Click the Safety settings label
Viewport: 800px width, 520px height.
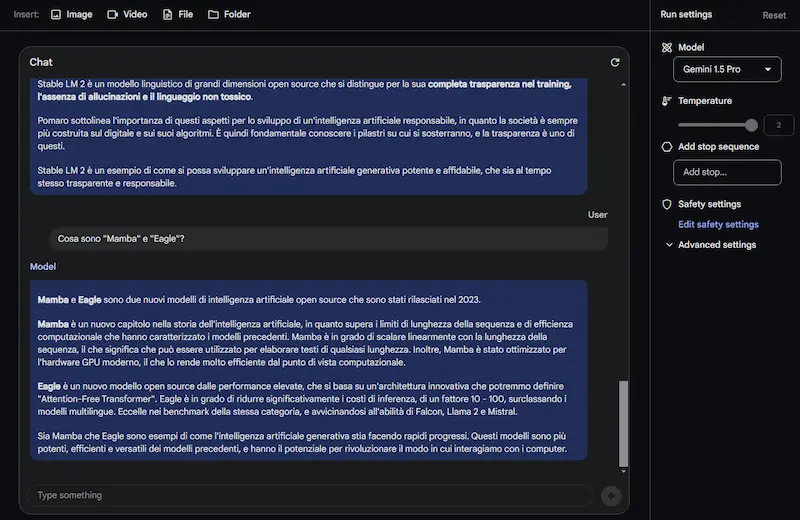click(709, 204)
